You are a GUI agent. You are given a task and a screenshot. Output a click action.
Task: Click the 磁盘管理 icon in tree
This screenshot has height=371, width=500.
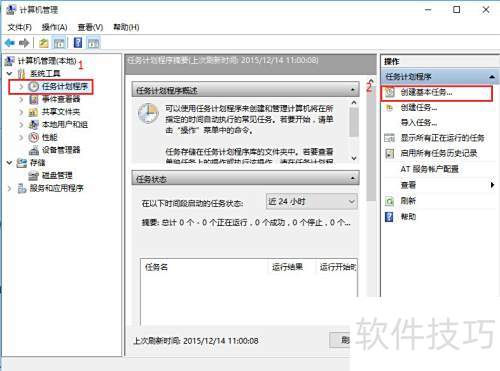click(33, 175)
